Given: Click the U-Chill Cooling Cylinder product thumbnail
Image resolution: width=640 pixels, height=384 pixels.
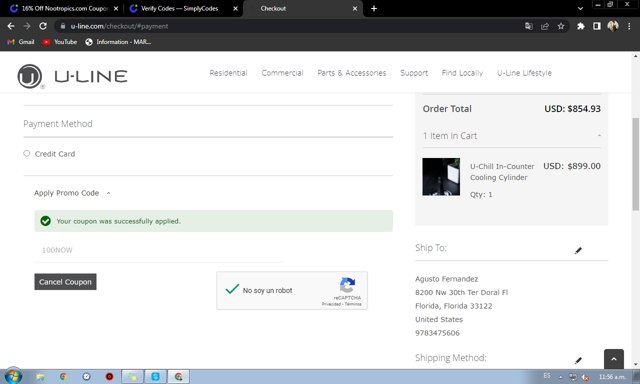Looking at the screenshot, I should tap(441, 177).
